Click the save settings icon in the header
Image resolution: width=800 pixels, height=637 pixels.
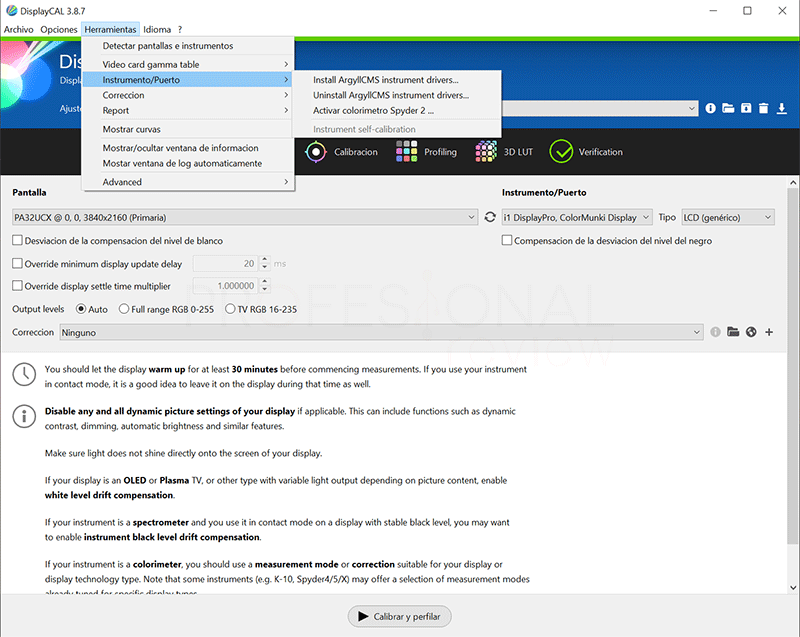click(x=746, y=108)
